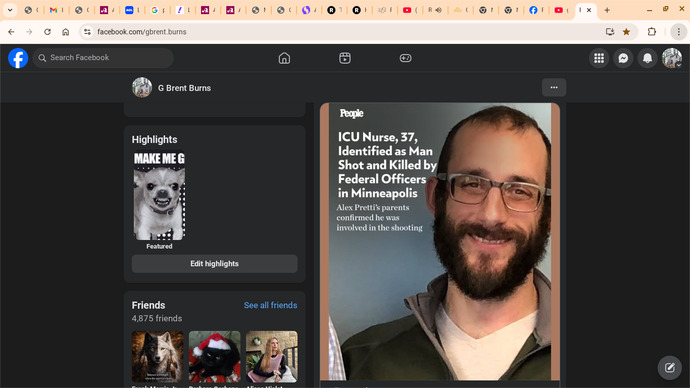Click the Highlights section heading
The image size is (690, 388).
point(154,139)
